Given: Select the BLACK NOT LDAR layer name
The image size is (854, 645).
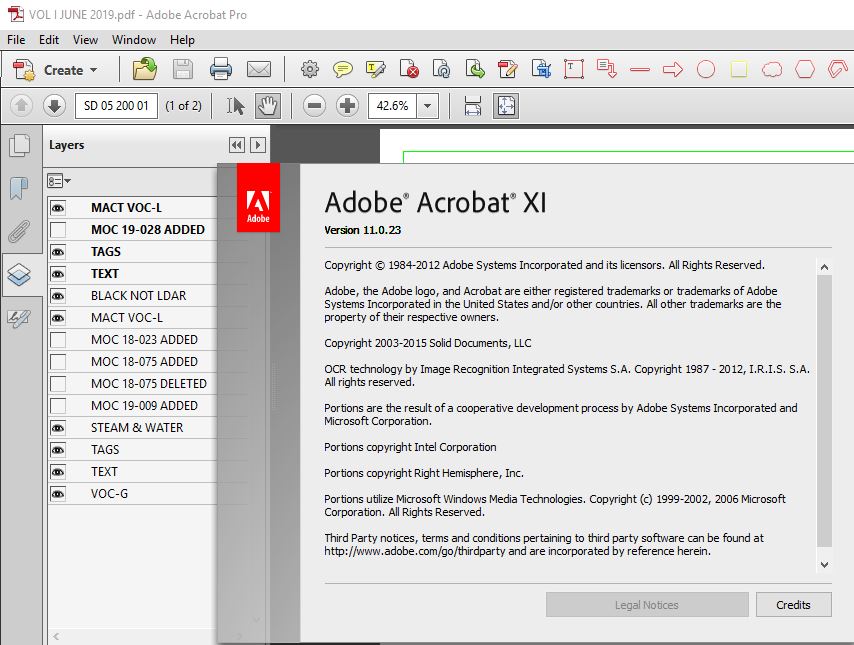Looking at the screenshot, I should point(138,296).
